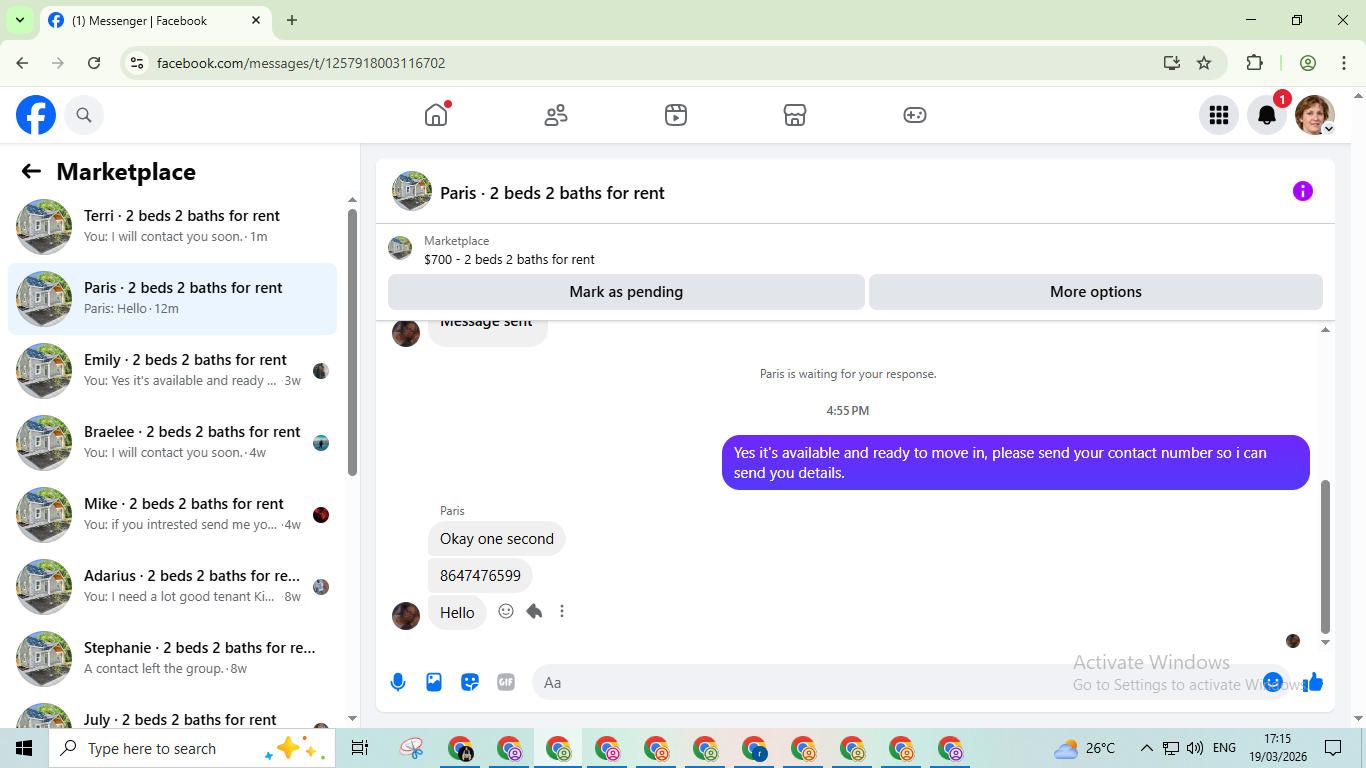This screenshot has height=768, width=1366.
Task: Click the phone number message 8647476599
Action: [x=480, y=576]
